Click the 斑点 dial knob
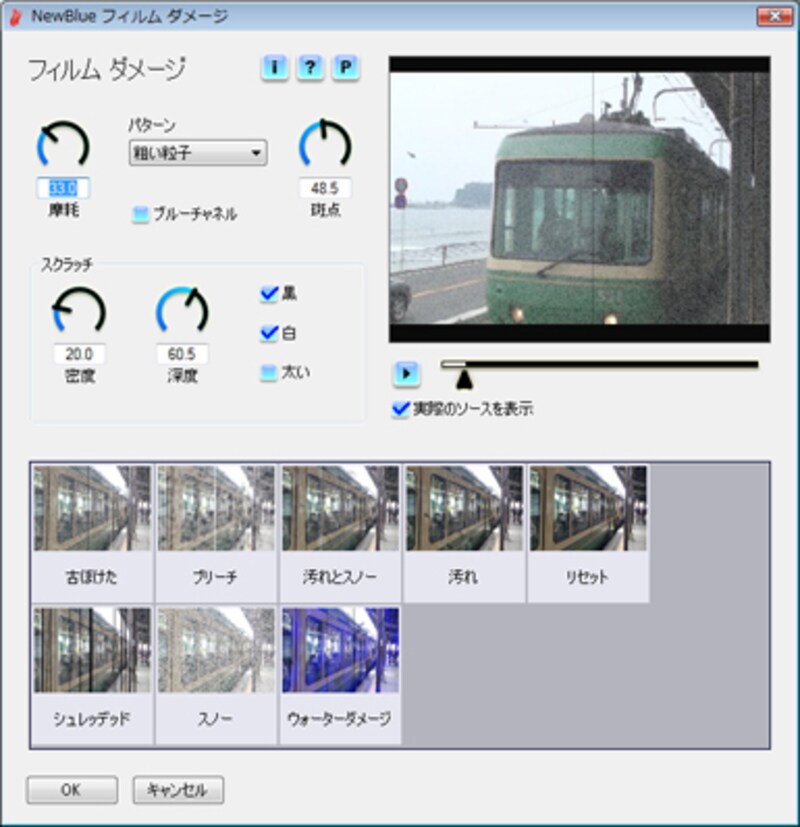Screen dimensions: 800x827 coord(325,143)
